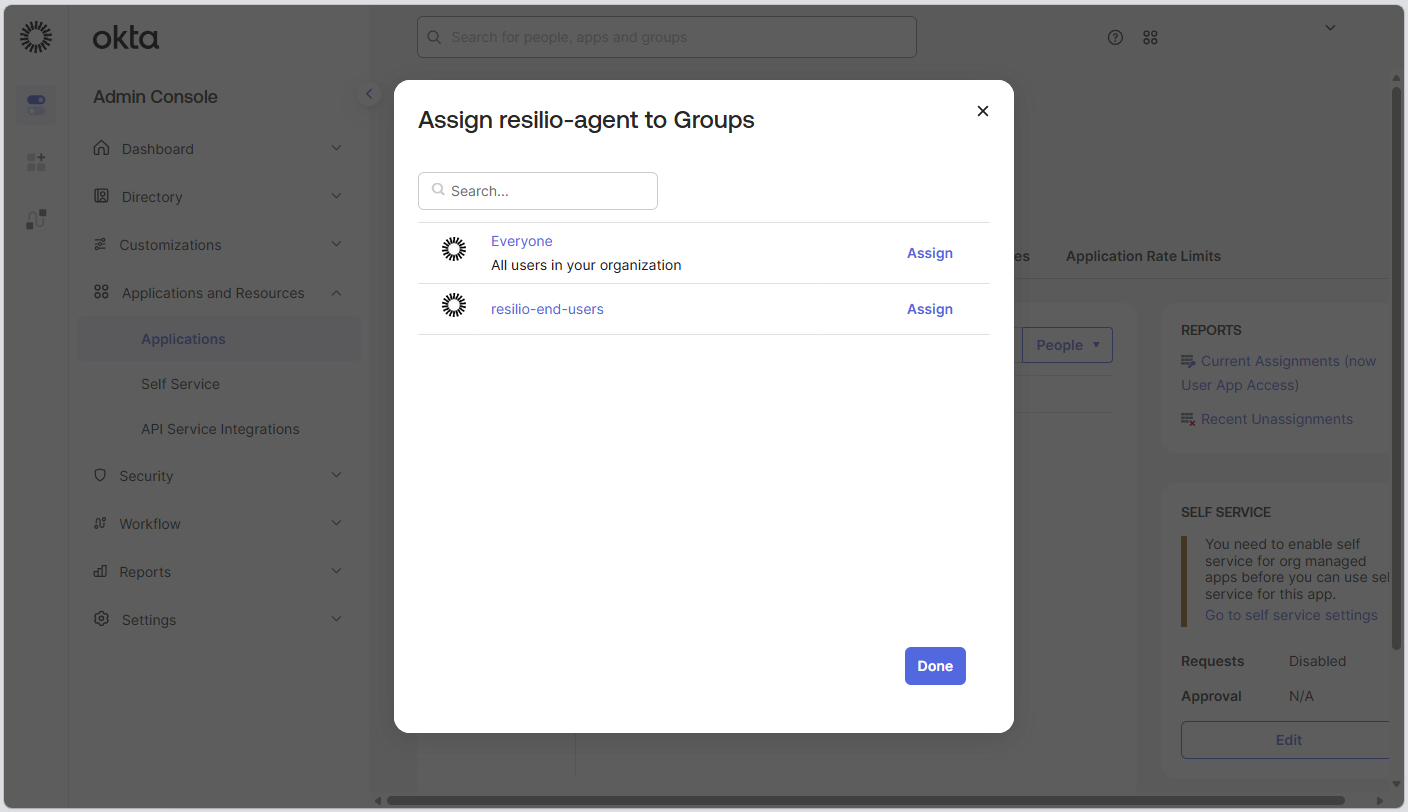Click the Current Assignments report icon
The image size is (1408, 812).
click(1188, 361)
